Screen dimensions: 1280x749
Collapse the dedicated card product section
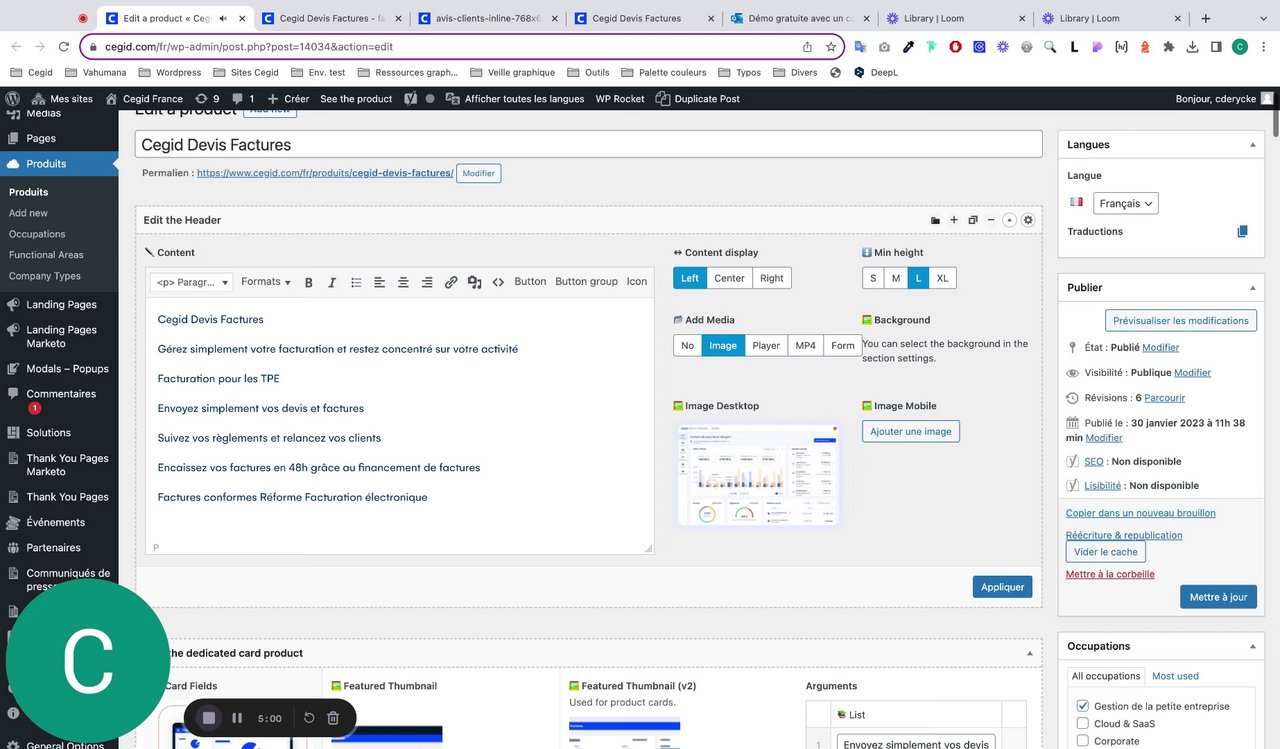(1029, 653)
